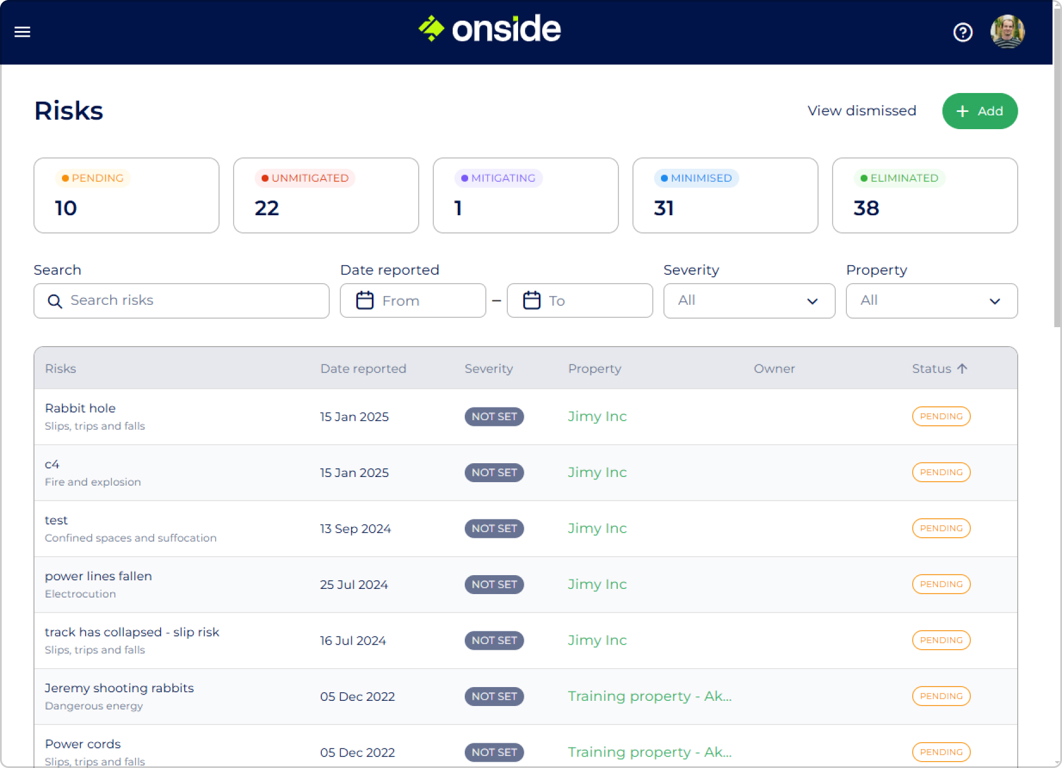This screenshot has height=768, width=1062.
Task: Open the View dismissed link
Action: [861, 110]
